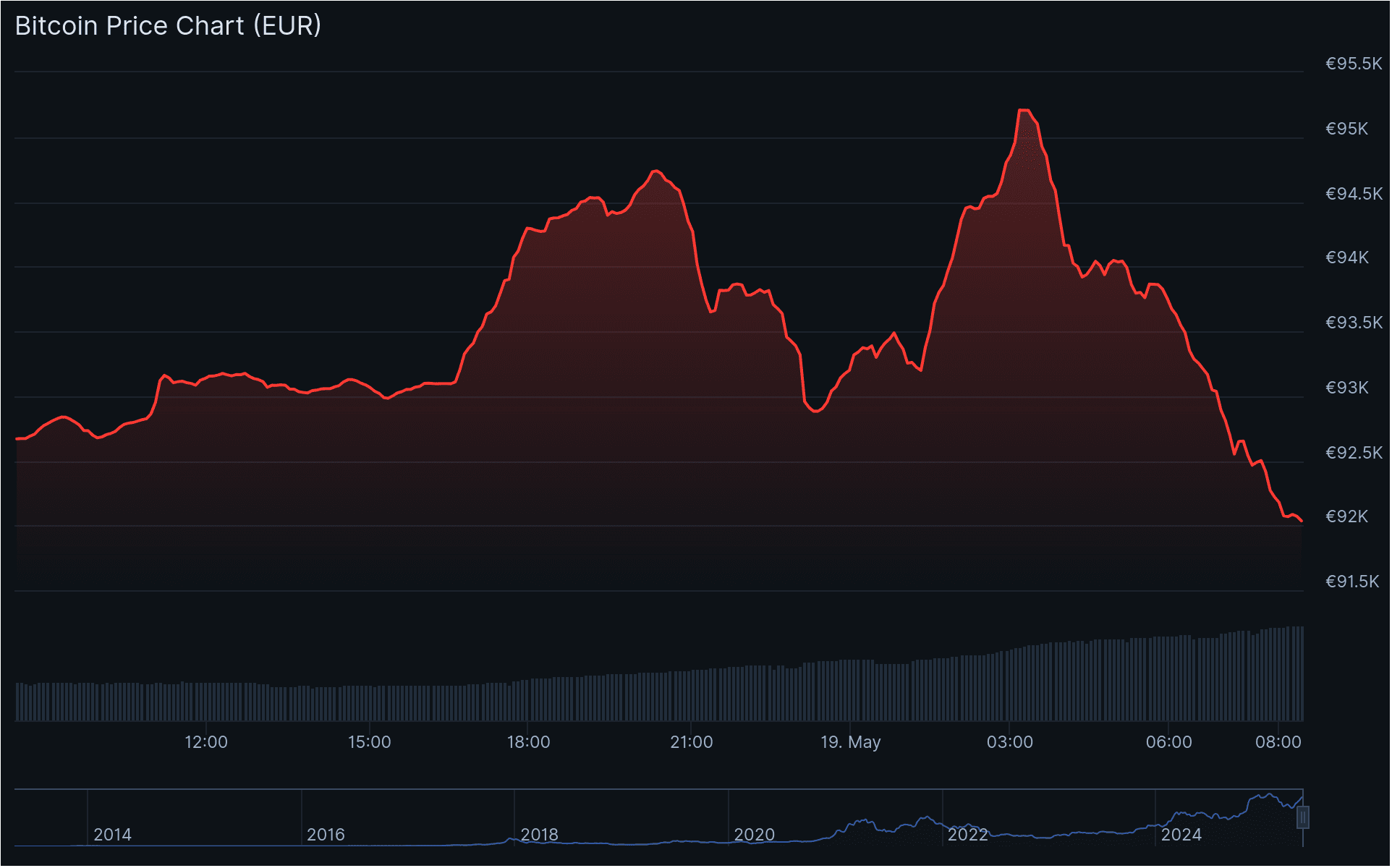Click the 'Bitcoin Price Chart (EUR)' title
Screen dimensions: 1392x868
[168, 26]
